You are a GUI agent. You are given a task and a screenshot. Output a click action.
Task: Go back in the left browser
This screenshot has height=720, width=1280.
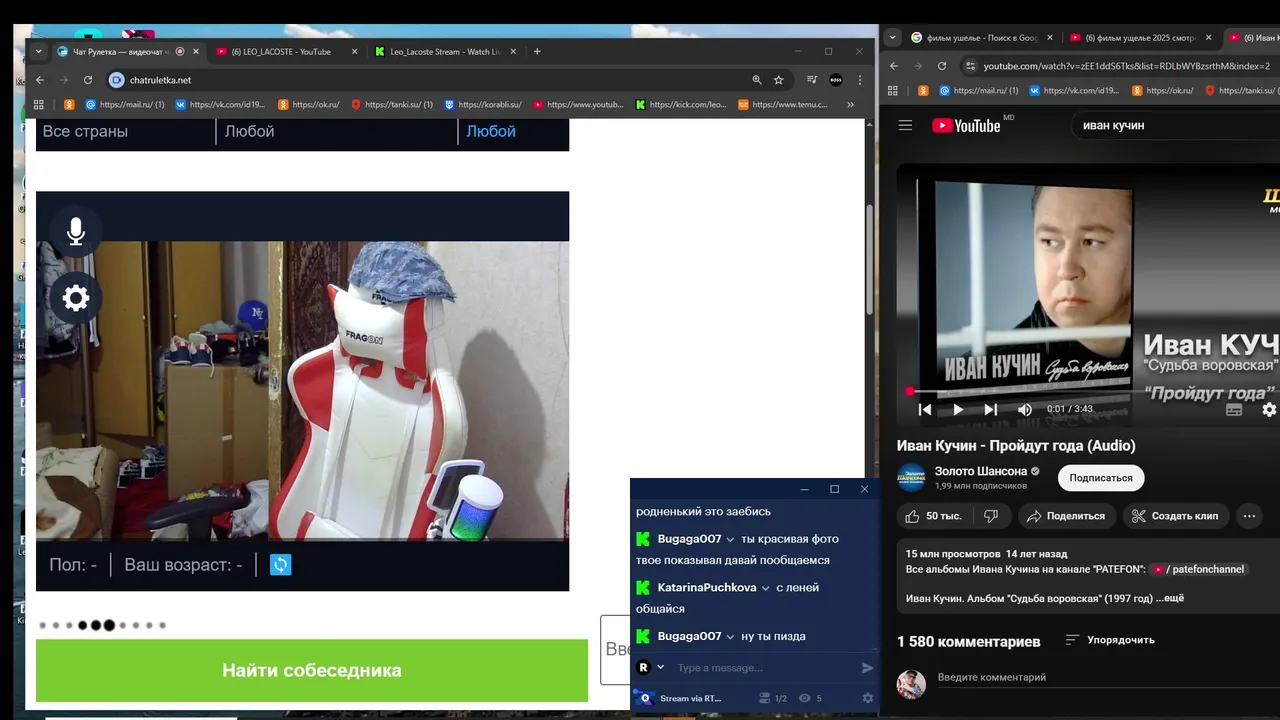(40, 80)
